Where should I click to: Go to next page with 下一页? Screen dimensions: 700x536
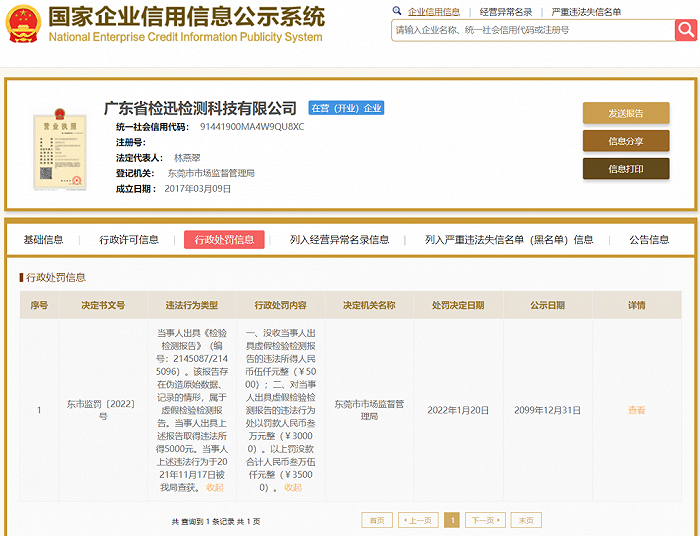(483, 520)
